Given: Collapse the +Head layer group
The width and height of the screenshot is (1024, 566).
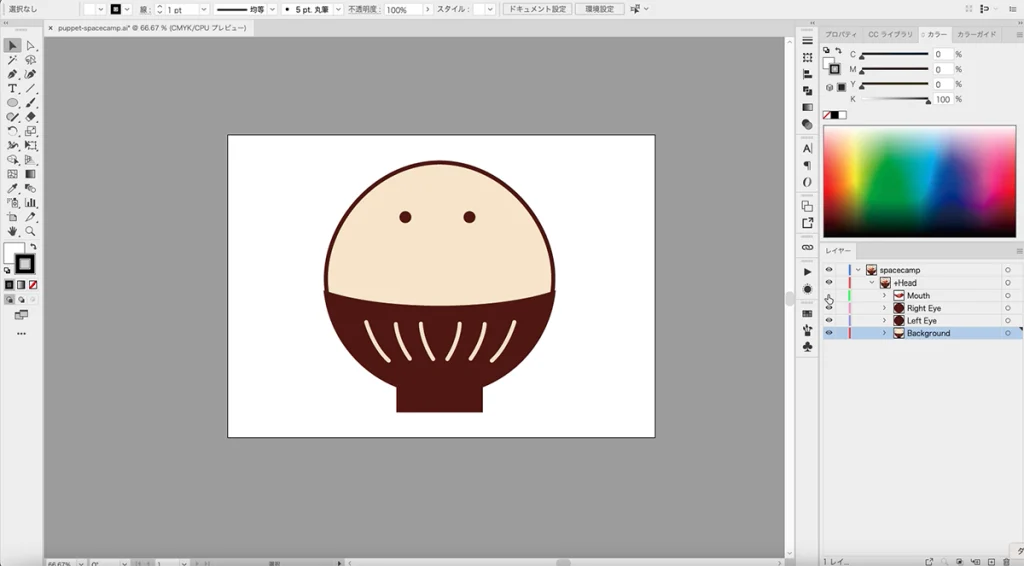Looking at the screenshot, I should point(871,283).
